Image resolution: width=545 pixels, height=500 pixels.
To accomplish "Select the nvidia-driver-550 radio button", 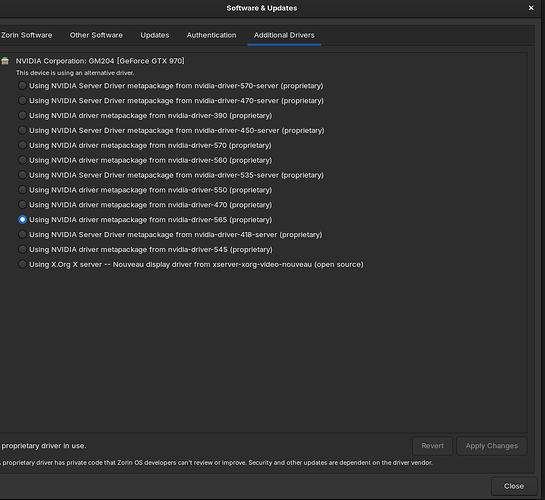I will (22, 190).
